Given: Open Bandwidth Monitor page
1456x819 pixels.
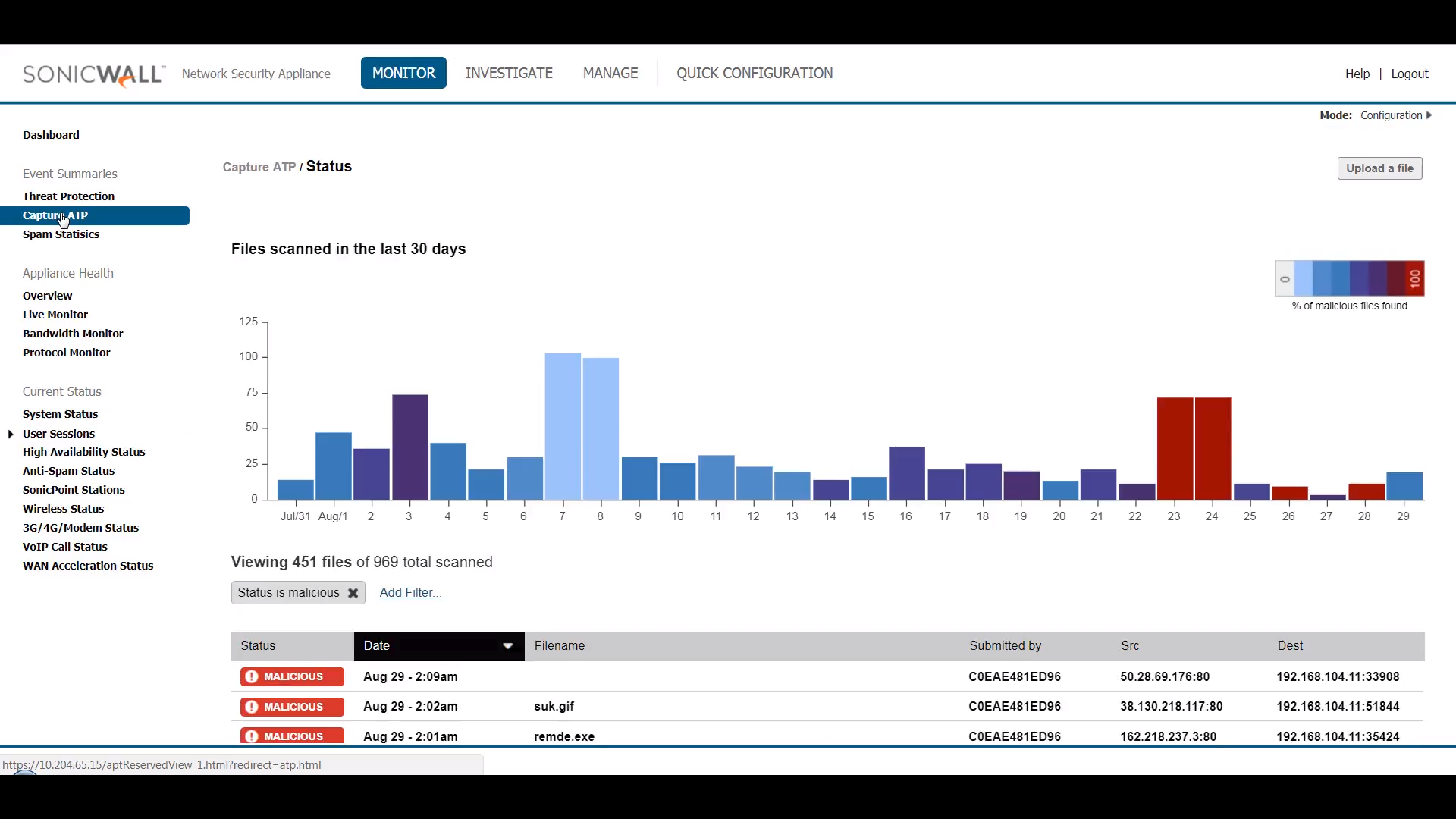Looking at the screenshot, I should [x=73, y=334].
